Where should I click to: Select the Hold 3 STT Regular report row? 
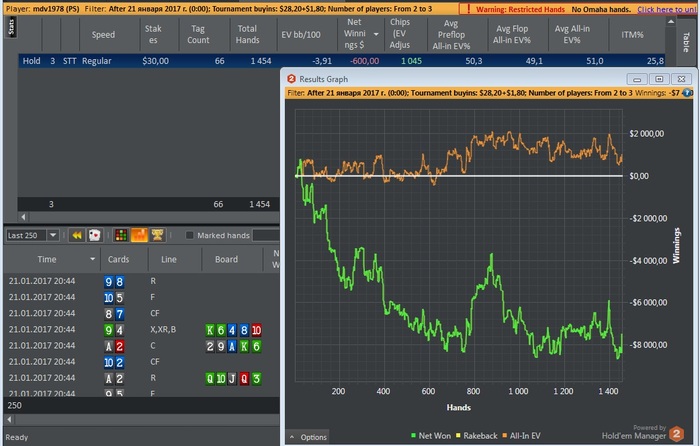pos(342,61)
